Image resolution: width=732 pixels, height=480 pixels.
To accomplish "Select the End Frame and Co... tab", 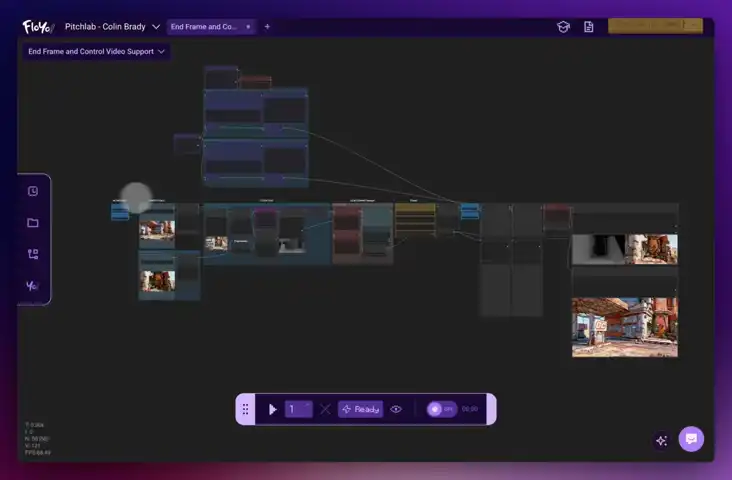I will pos(203,27).
